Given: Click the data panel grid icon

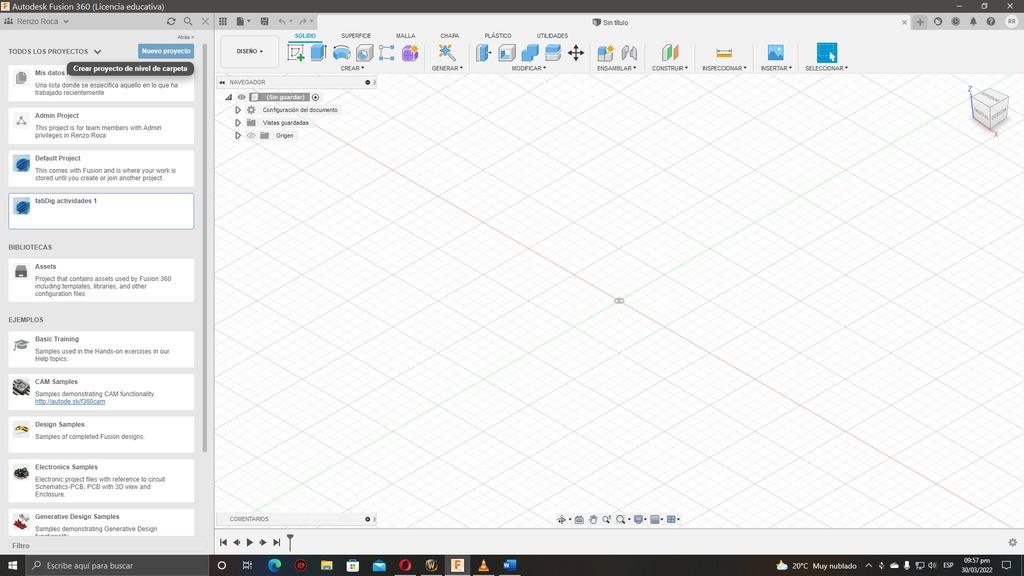Looking at the screenshot, I should [x=223, y=22].
